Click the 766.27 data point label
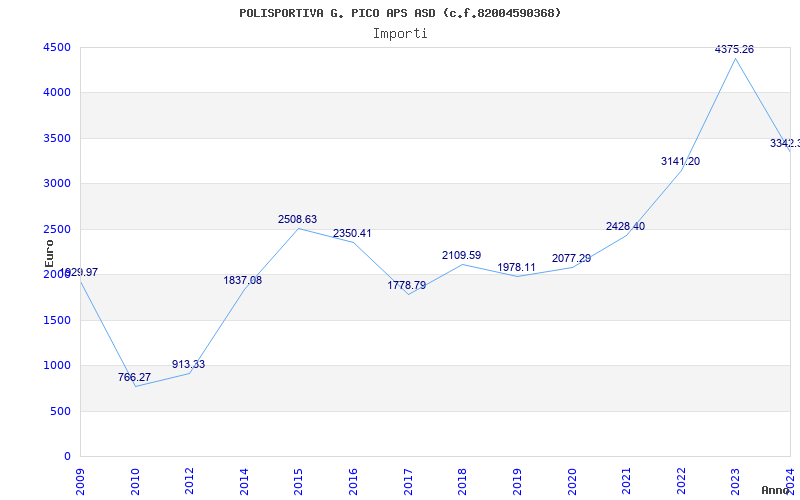This screenshot has width=800, height=500. click(134, 377)
